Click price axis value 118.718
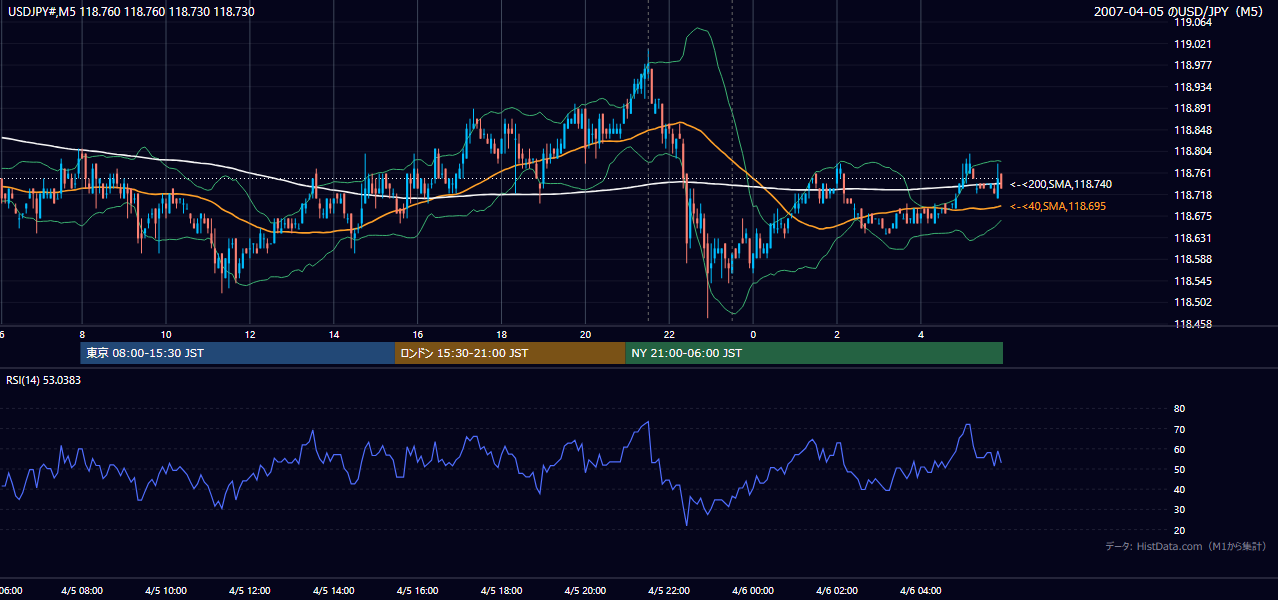The height and width of the screenshot is (600, 1278). (1193, 195)
